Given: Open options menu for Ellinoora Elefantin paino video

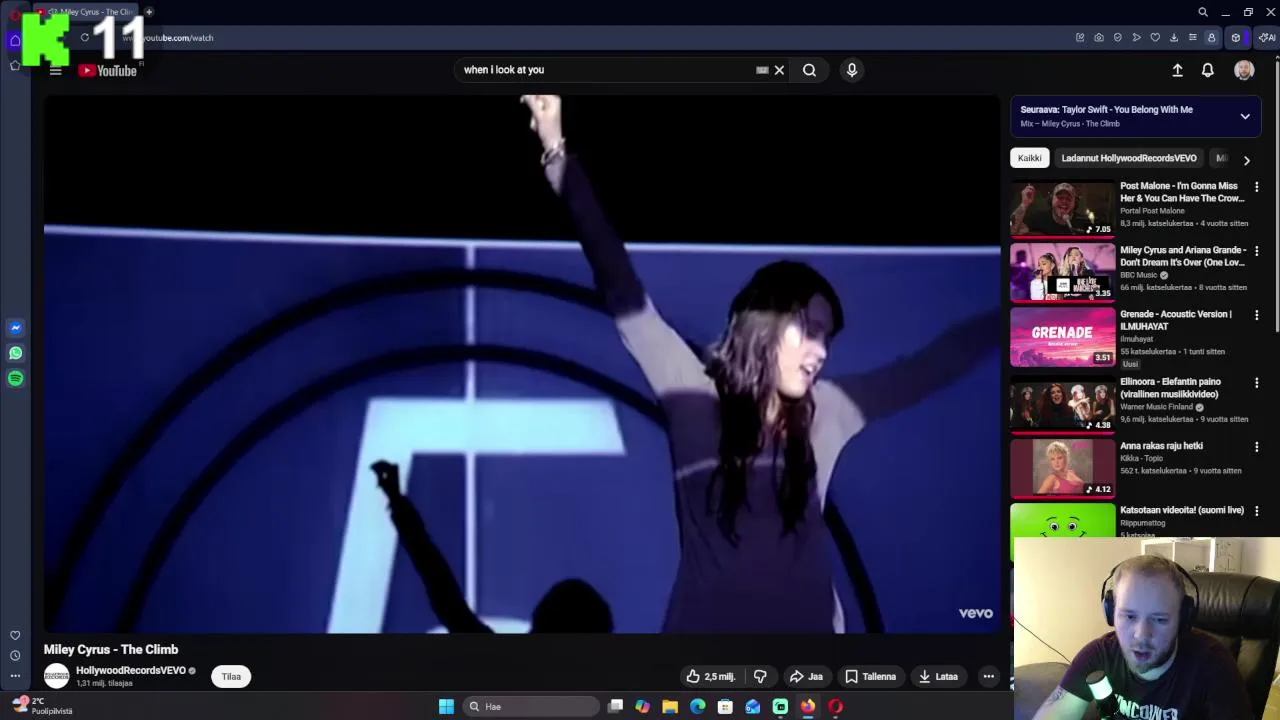Looking at the screenshot, I should [x=1257, y=383].
